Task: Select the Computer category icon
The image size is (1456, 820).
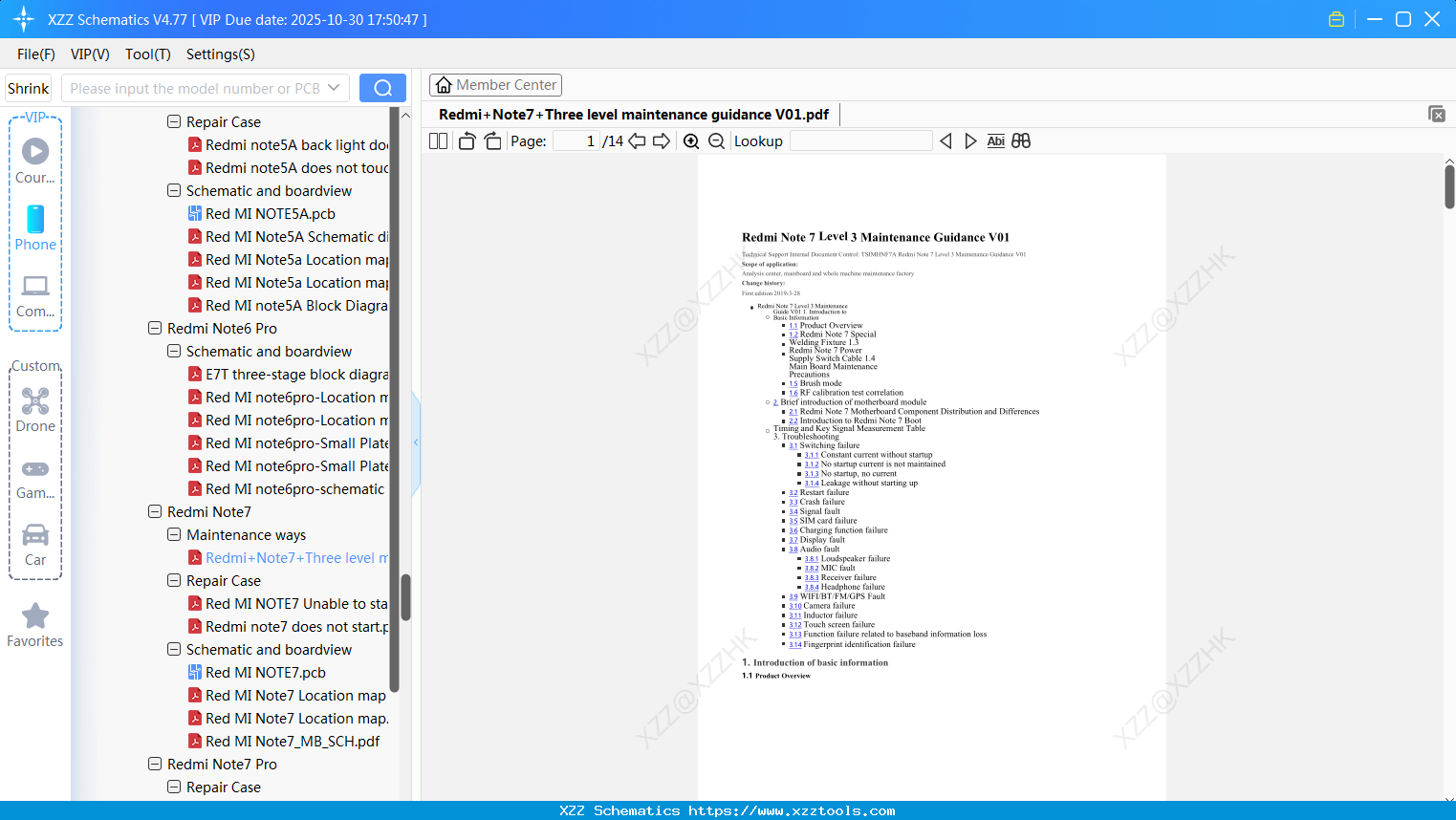Action: click(x=35, y=295)
